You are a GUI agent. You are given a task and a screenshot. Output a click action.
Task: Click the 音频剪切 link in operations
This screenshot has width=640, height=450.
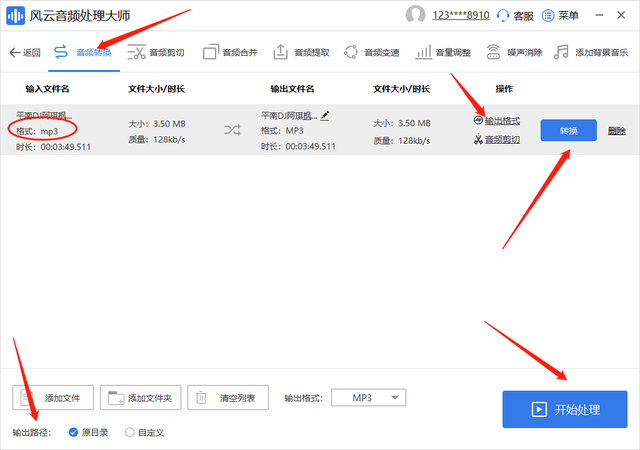point(502,140)
